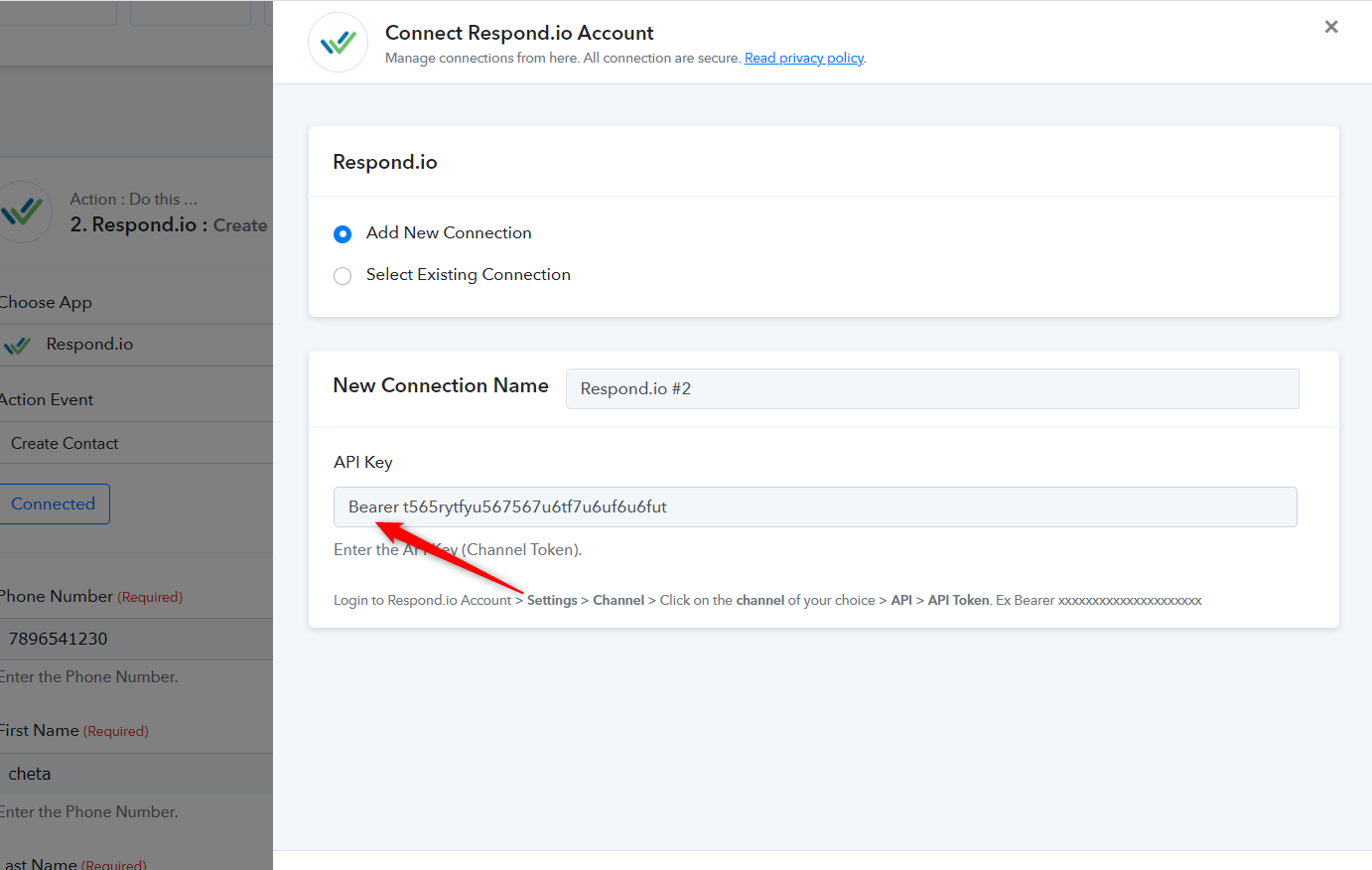The image size is (1372, 870).
Task: Choose the Select Existing Connection option
Action: point(343,276)
